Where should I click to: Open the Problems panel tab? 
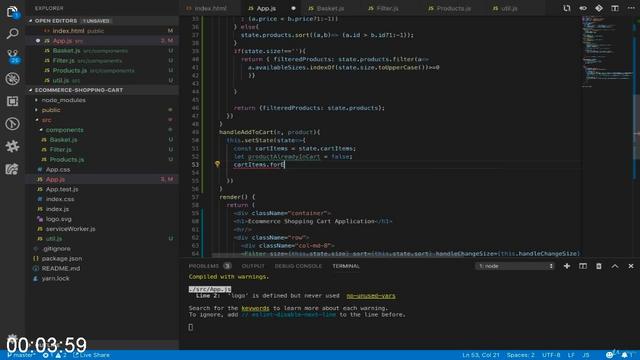point(209,266)
